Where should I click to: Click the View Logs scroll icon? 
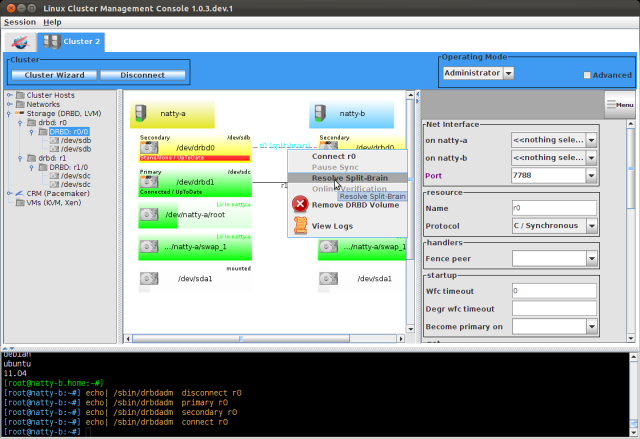(x=299, y=226)
